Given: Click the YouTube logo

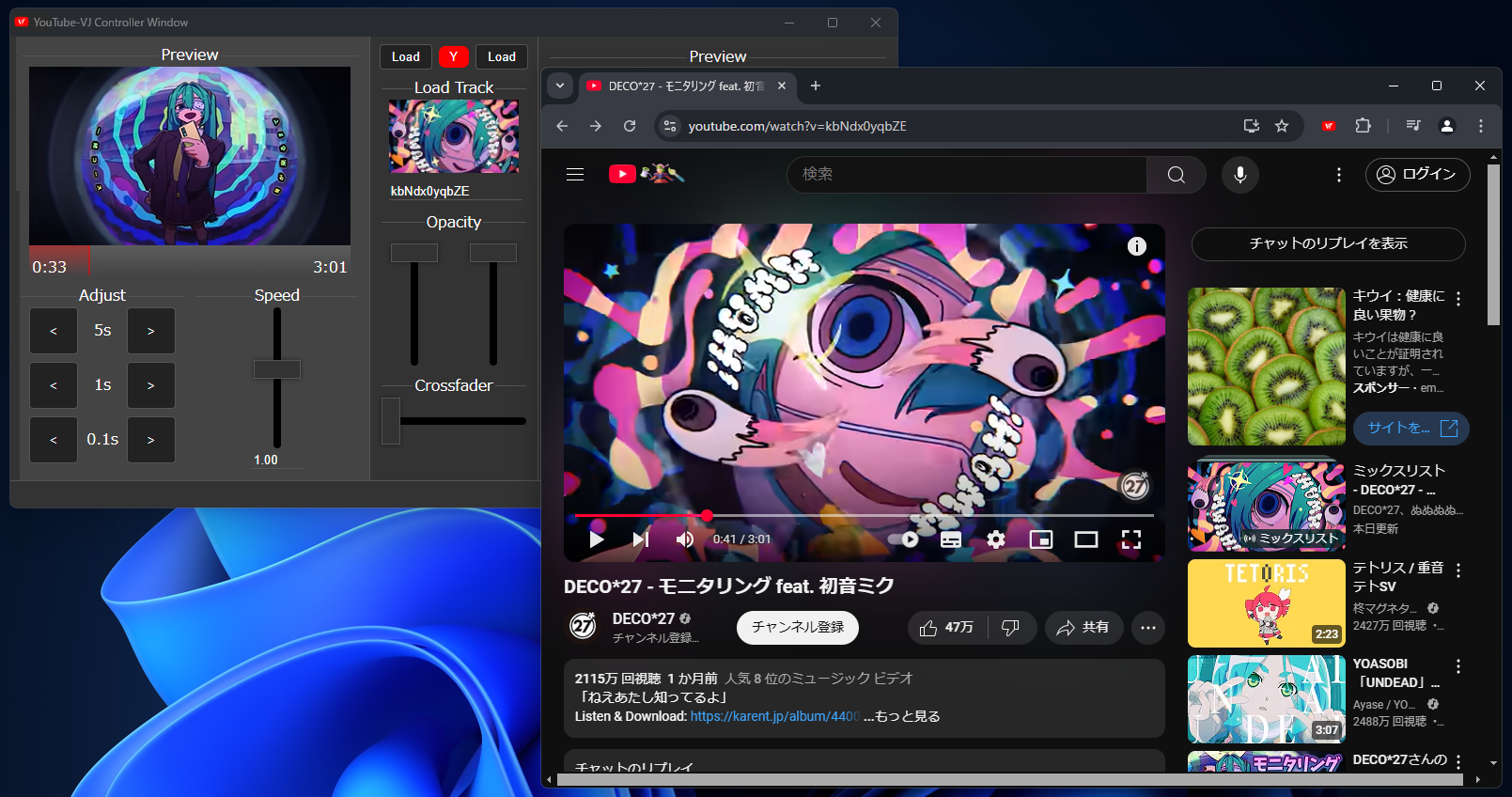Looking at the screenshot, I should [x=647, y=174].
